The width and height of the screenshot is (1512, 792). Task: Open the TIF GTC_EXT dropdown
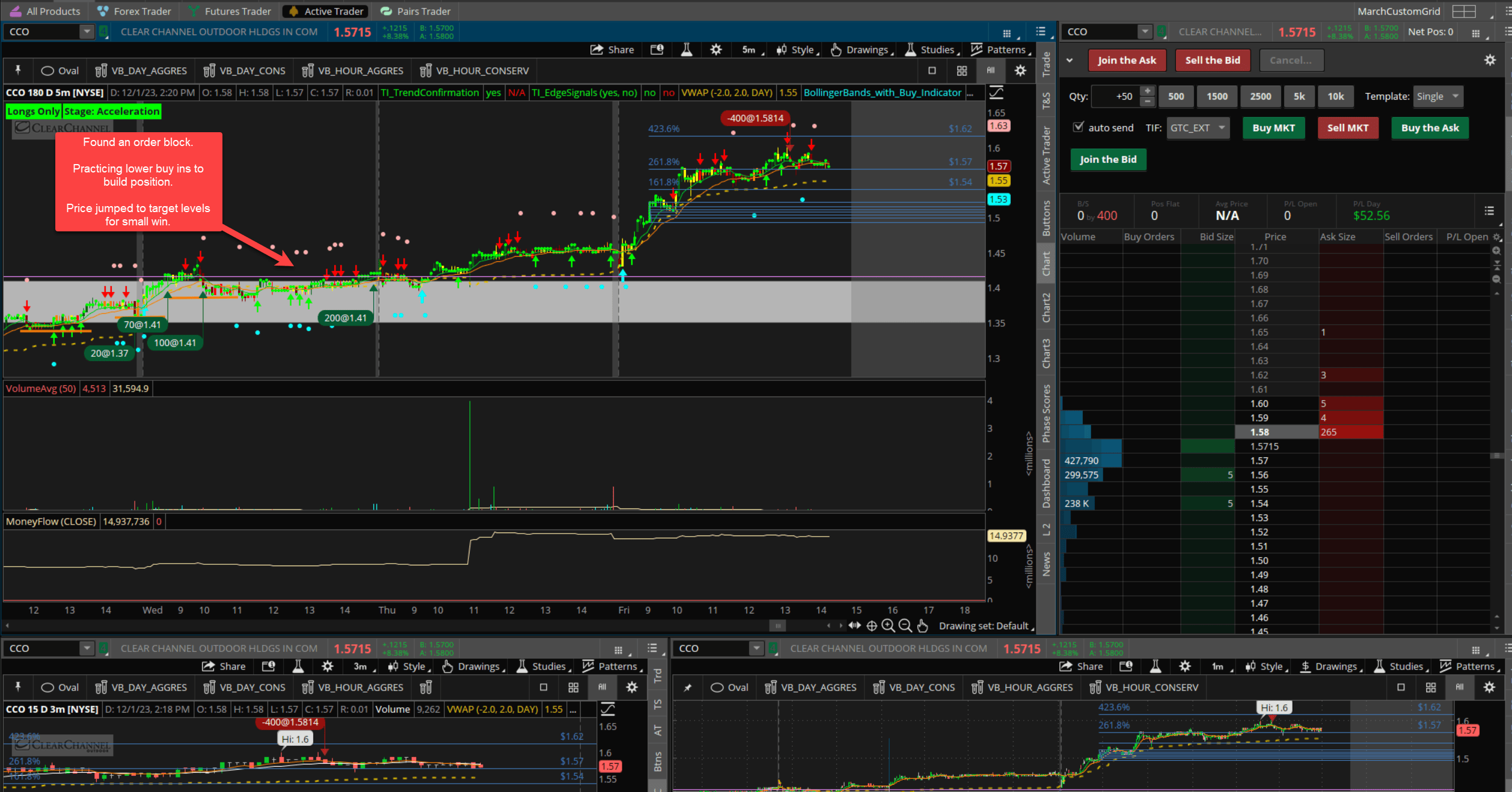pos(1197,128)
